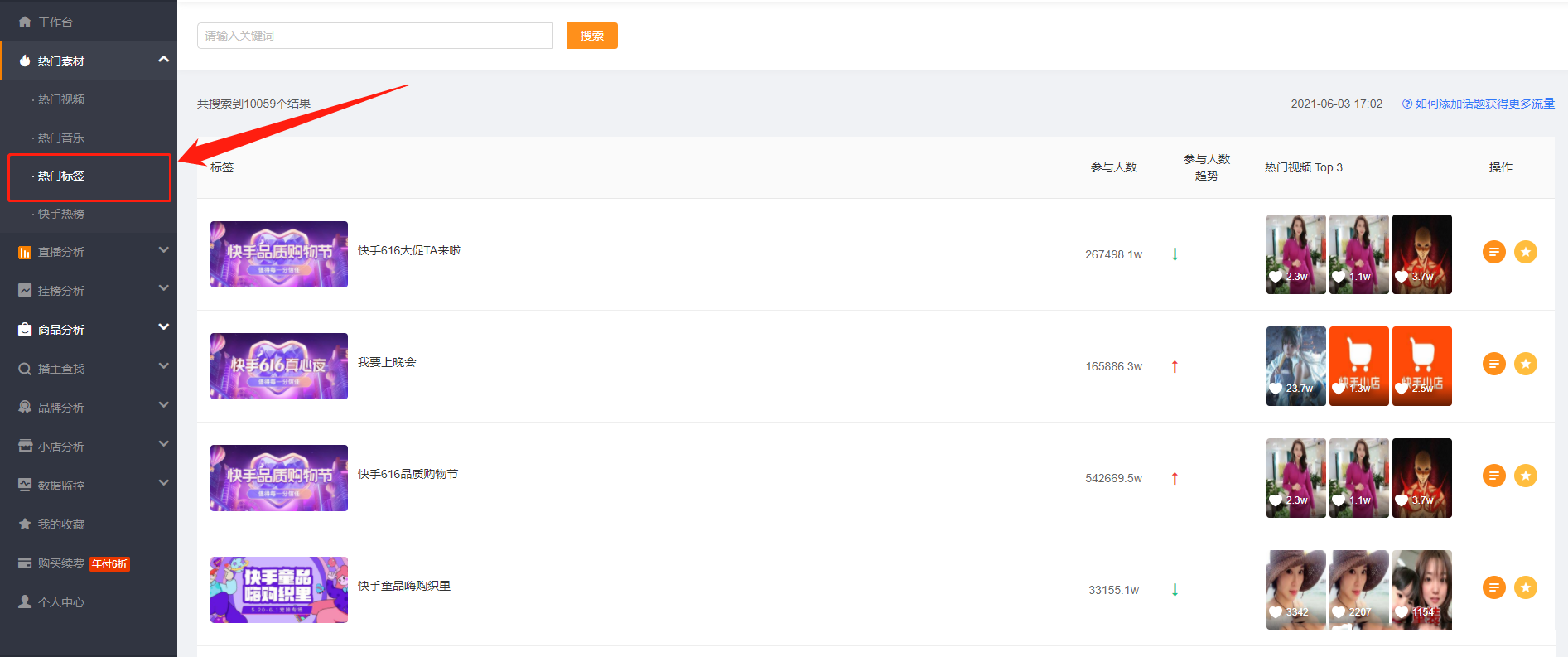Click the 年付6折 promo badge
Screen dimensions: 1568x657
(109, 564)
